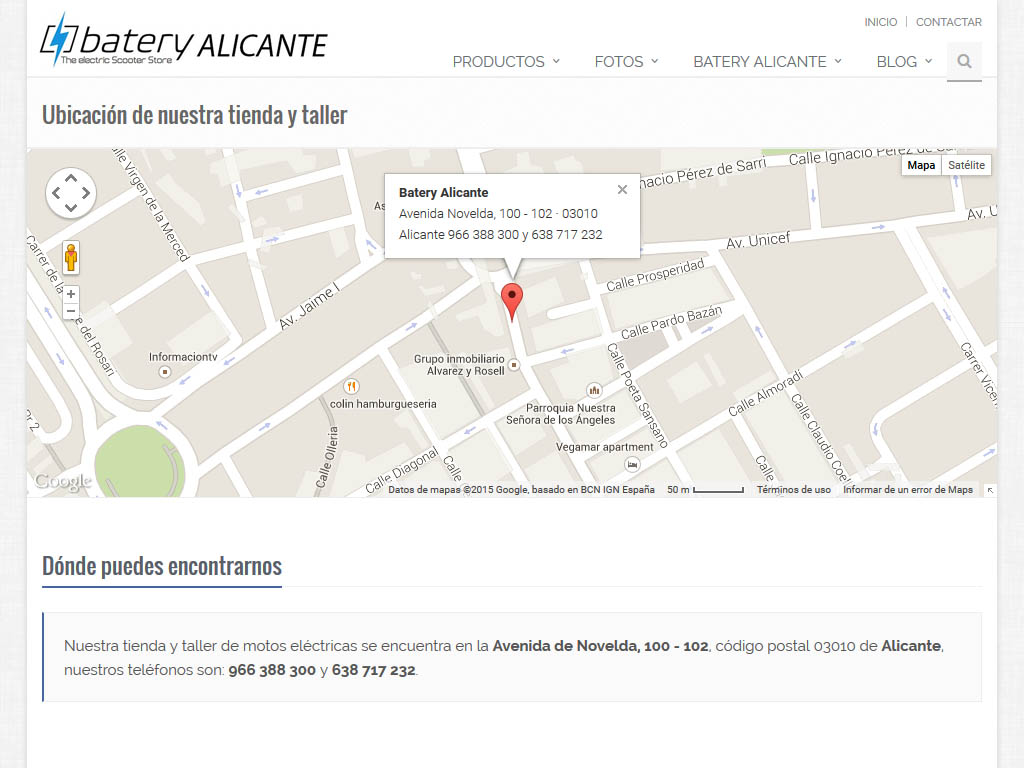The width and height of the screenshot is (1024, 768).
Task: Expand the FOTOS menu chevron
Action: pyautogui.click(x=654, y=61)
